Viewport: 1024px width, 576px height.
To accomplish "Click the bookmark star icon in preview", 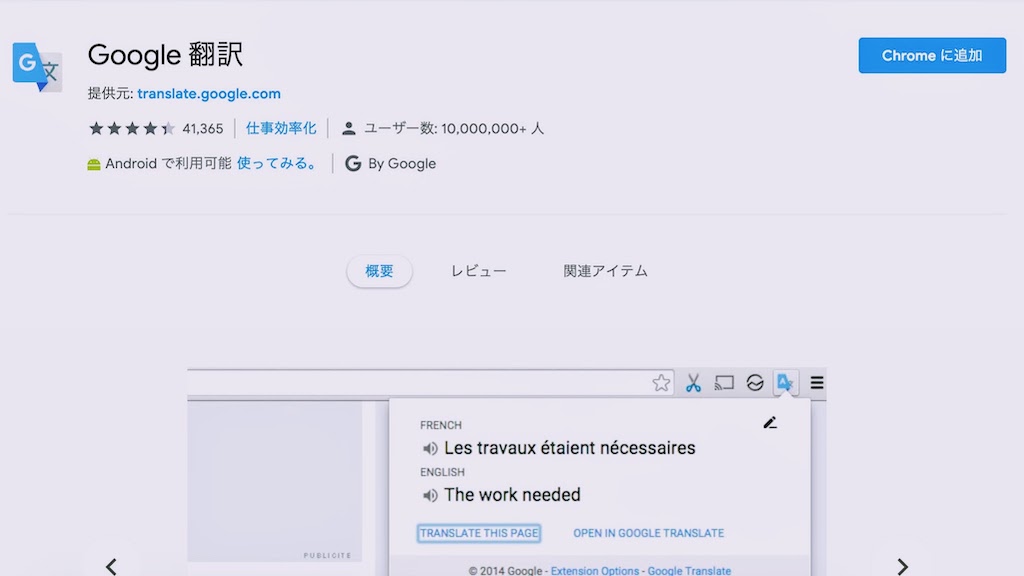I will pyautogui.click(x=661, y=383).
